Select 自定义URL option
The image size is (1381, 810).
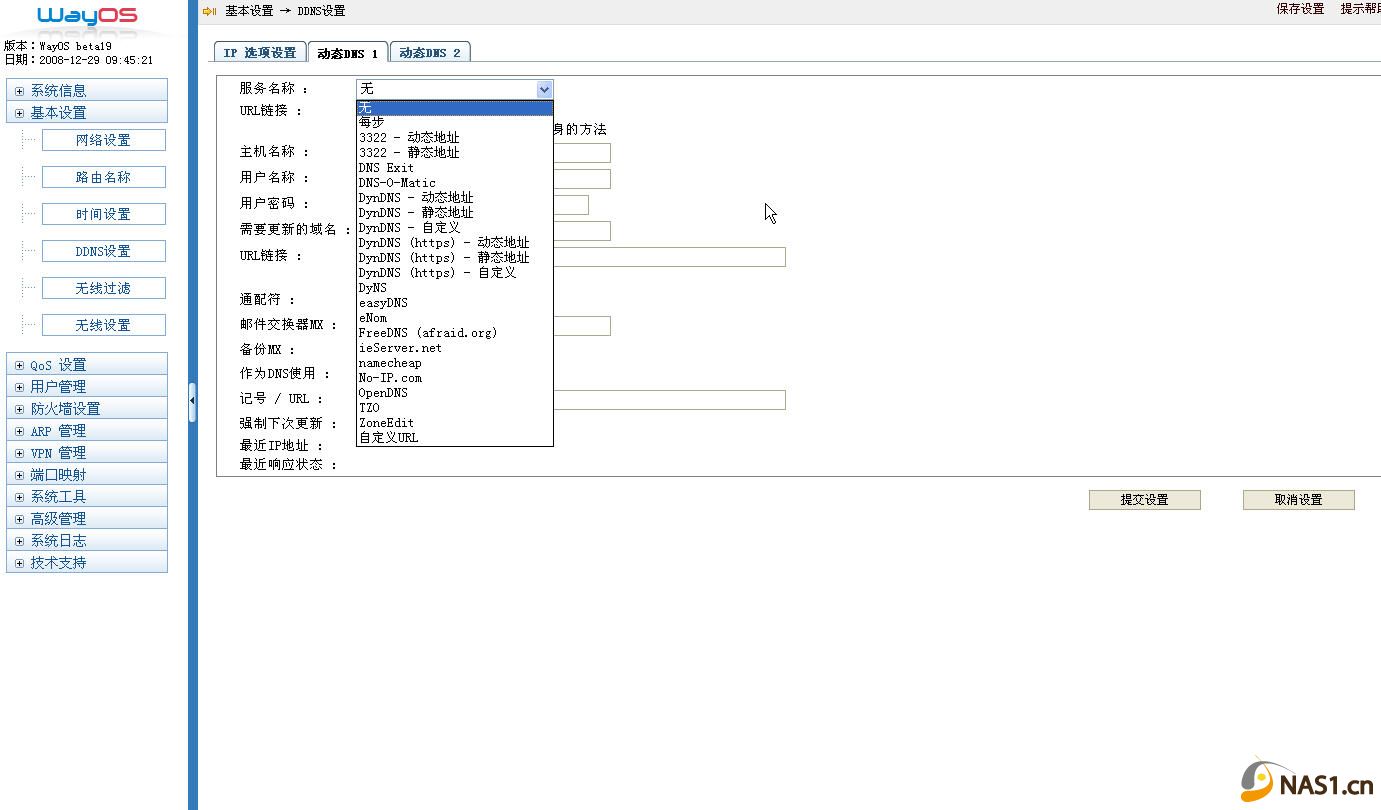(455, 437)
